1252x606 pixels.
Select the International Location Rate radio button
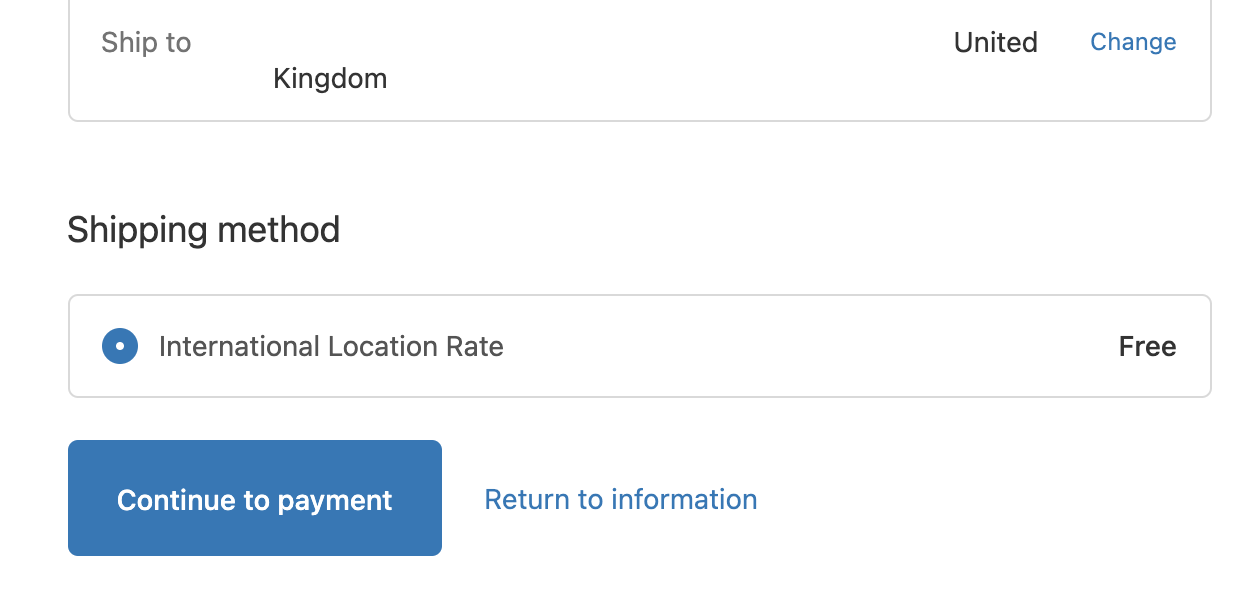pos(120,346)
